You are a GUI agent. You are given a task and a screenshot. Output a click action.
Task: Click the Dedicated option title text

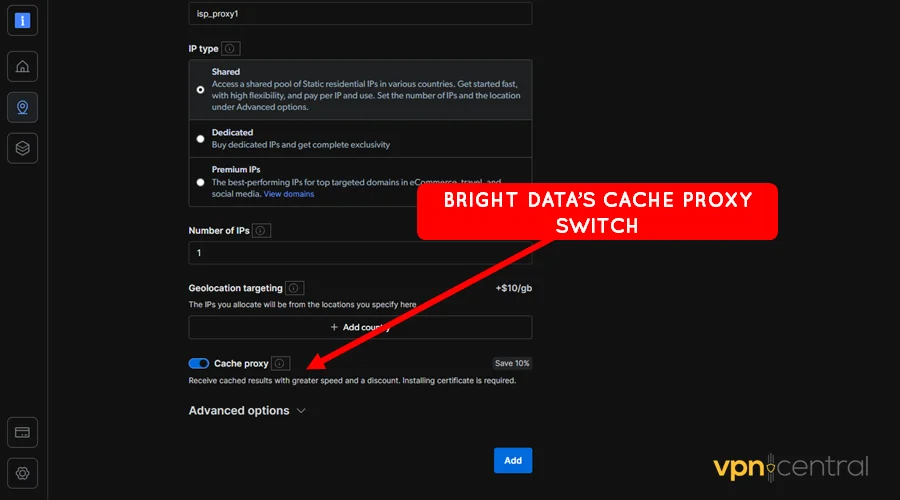[x=232, y=133]
